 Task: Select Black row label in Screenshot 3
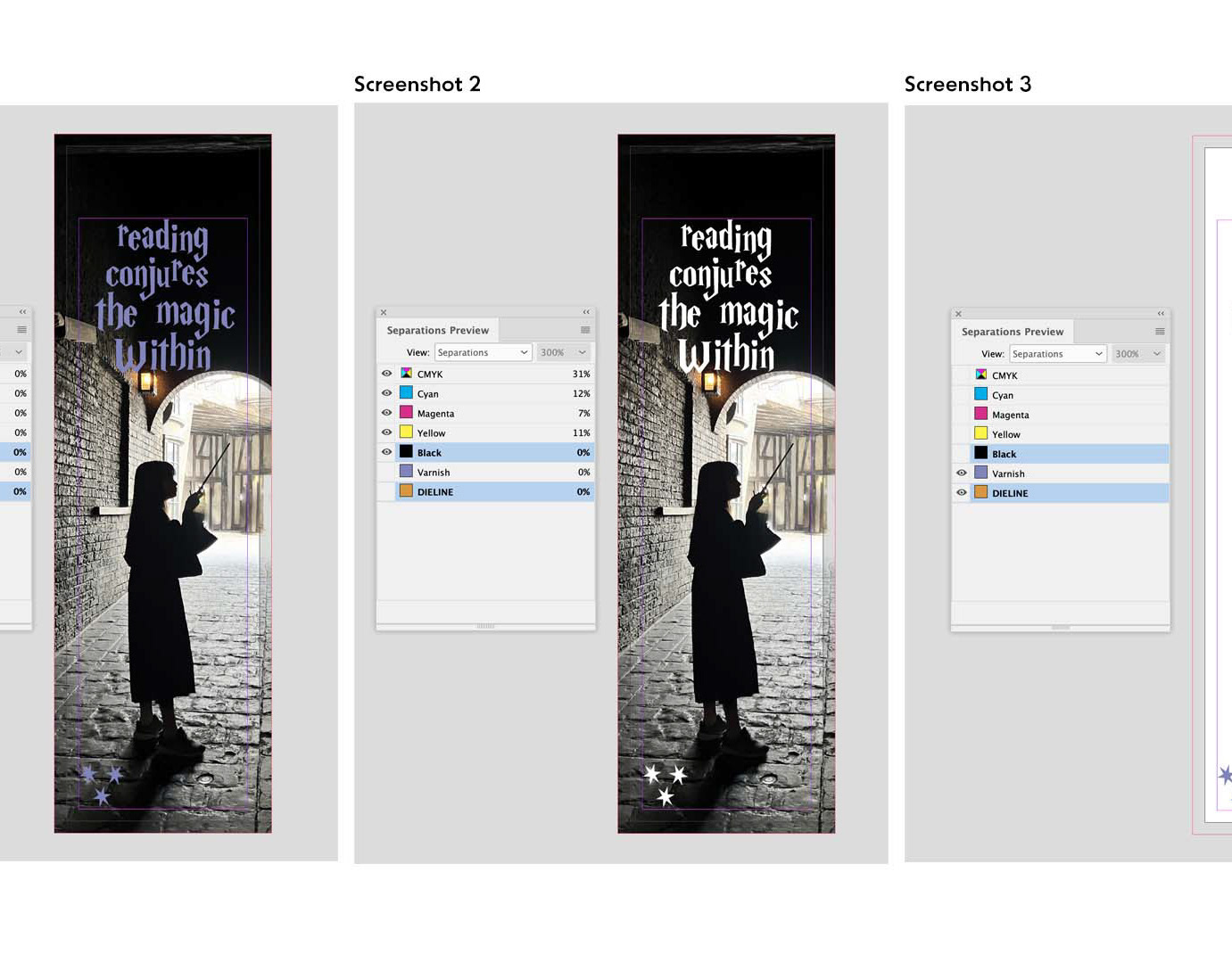click(x=1004, y=455)
